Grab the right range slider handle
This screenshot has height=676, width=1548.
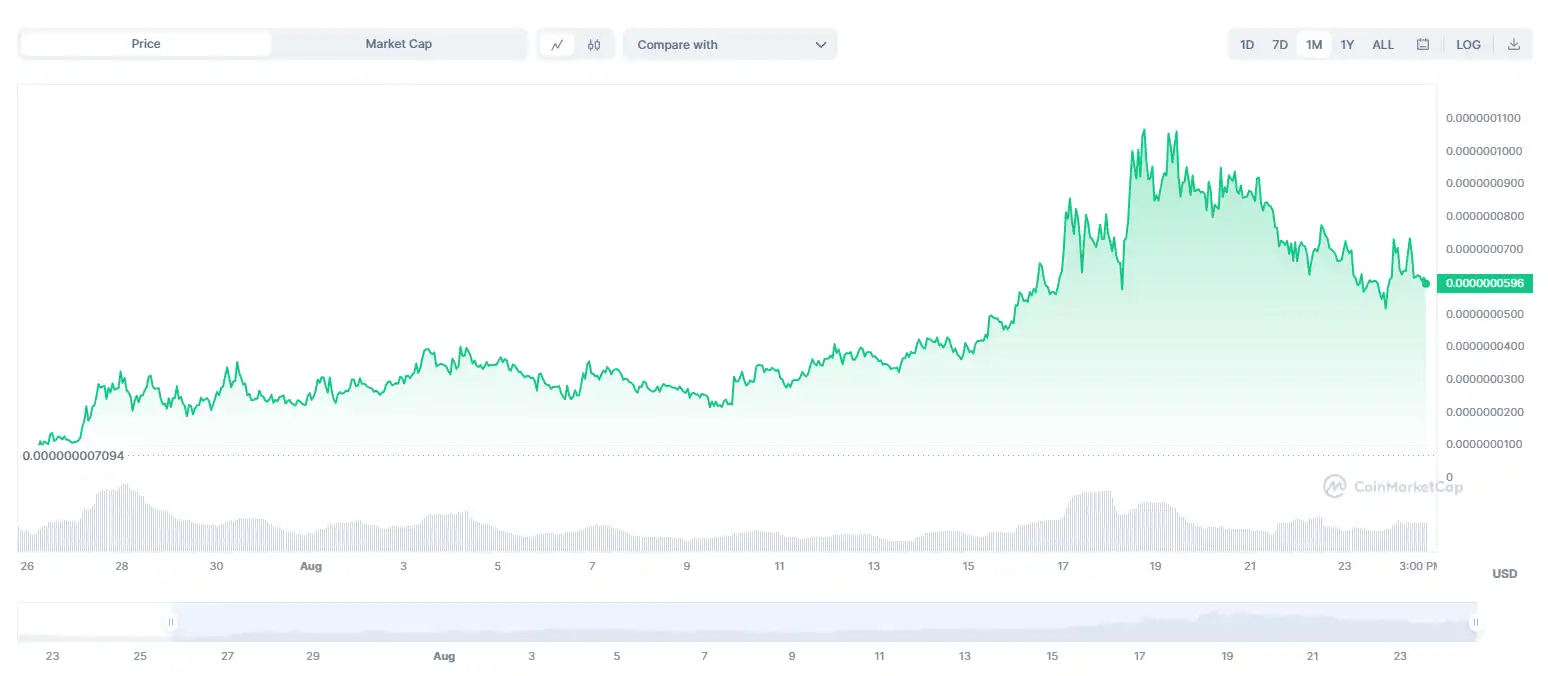pyautogui.click(x=1475, y=622)
